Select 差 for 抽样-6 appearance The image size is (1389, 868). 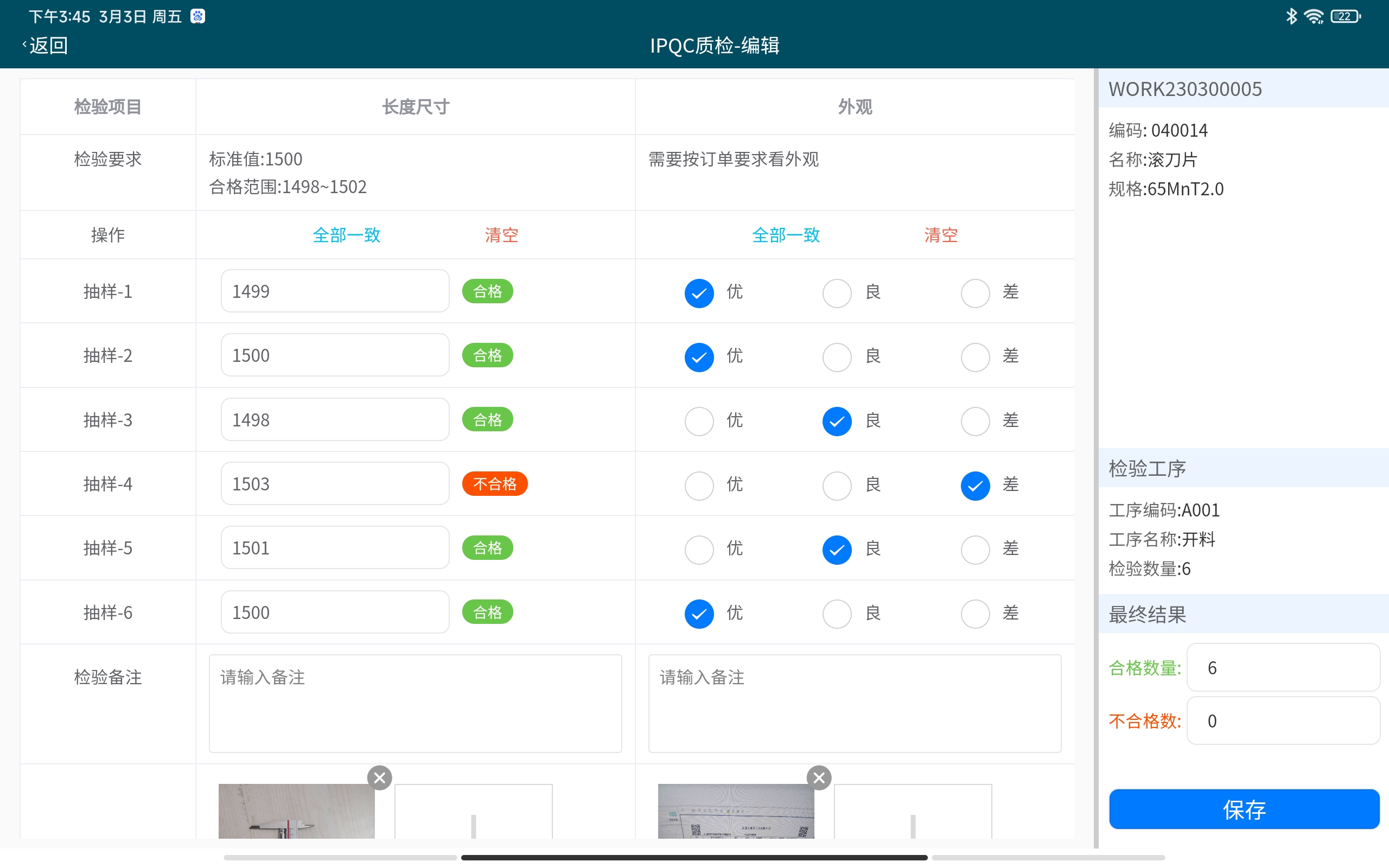[975, 614]
